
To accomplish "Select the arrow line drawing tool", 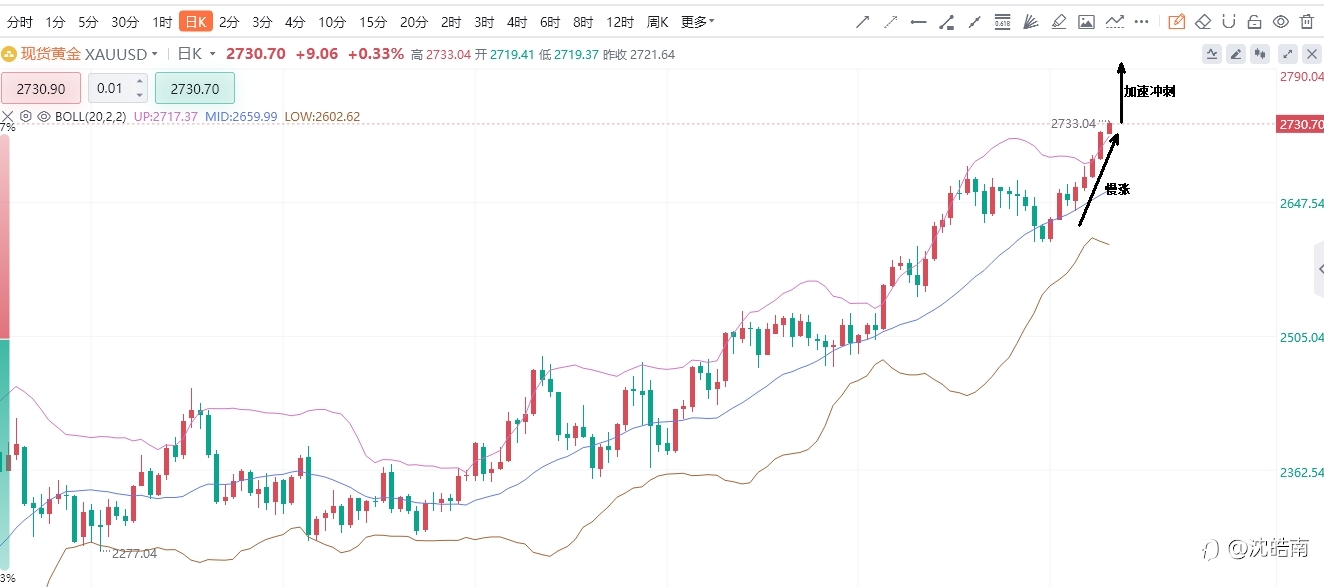I will click(x=863, y=21).
